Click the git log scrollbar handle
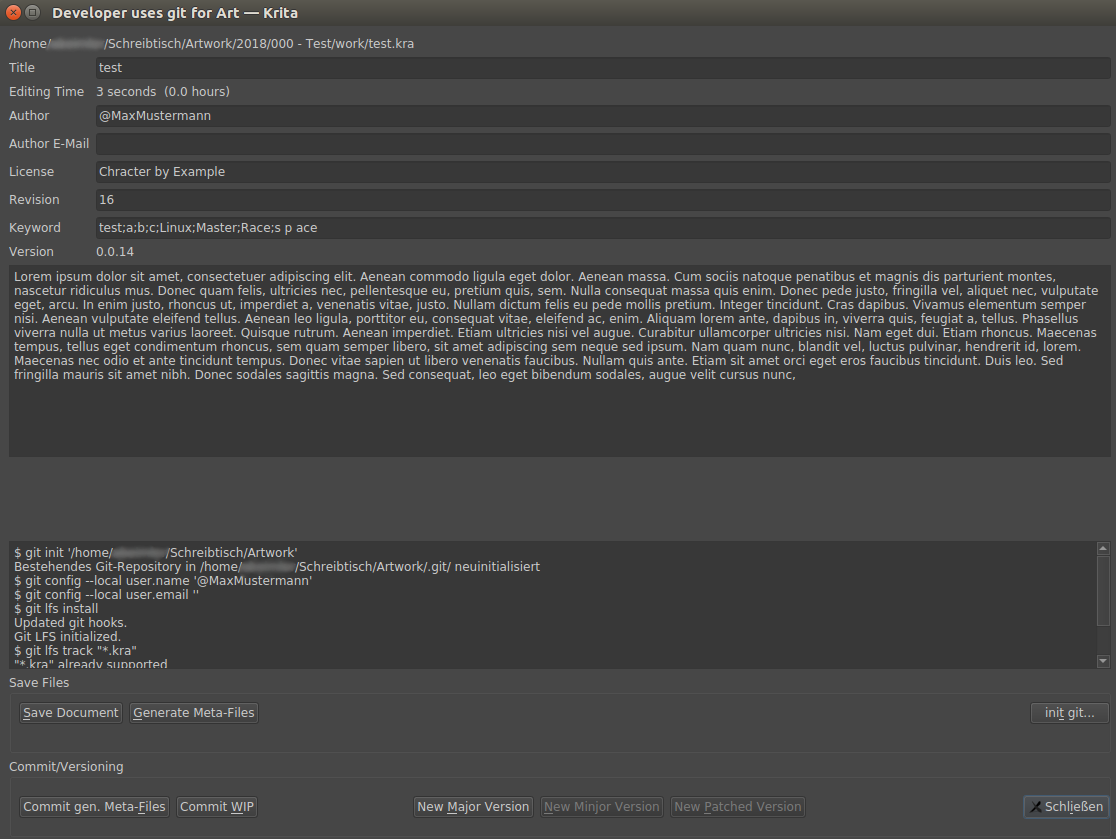The image size is (1116, 839). 1103,591
